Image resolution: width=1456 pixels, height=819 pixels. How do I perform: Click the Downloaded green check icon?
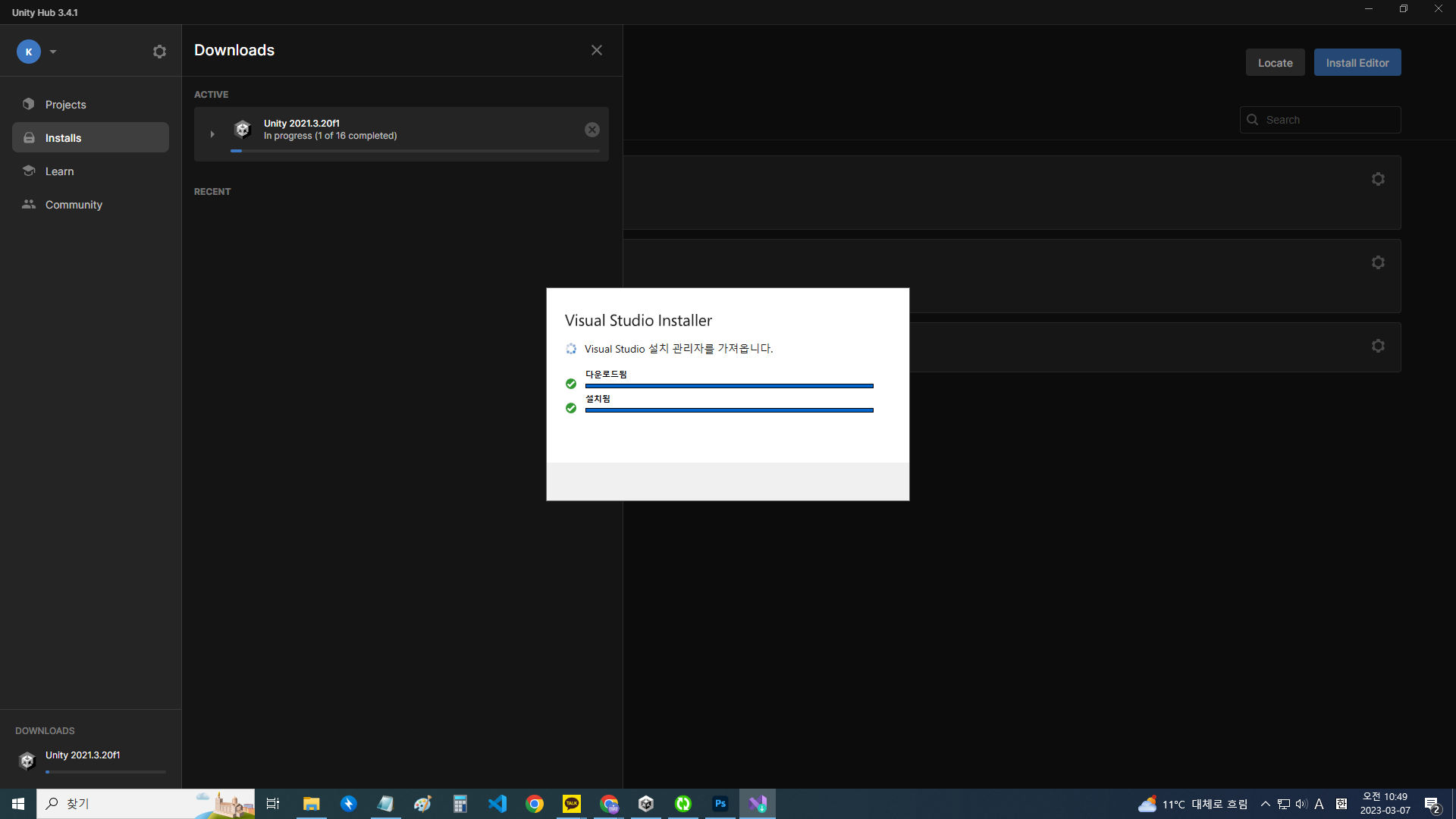click(x=571, y=384)
